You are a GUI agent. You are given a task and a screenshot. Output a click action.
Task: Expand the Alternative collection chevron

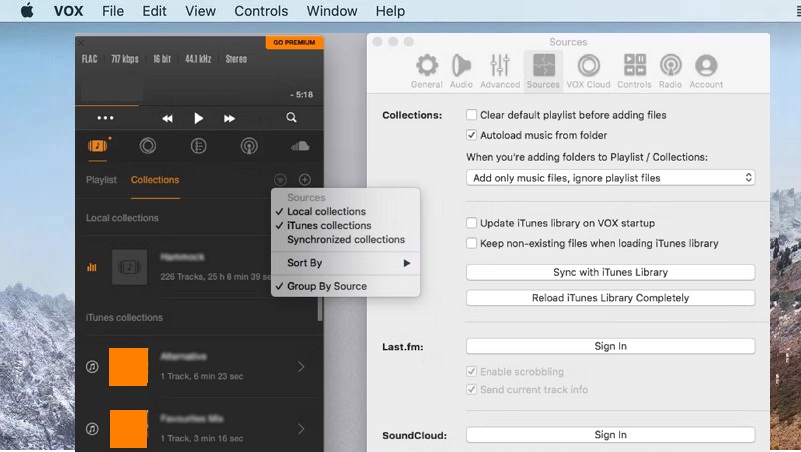[301, 367]
